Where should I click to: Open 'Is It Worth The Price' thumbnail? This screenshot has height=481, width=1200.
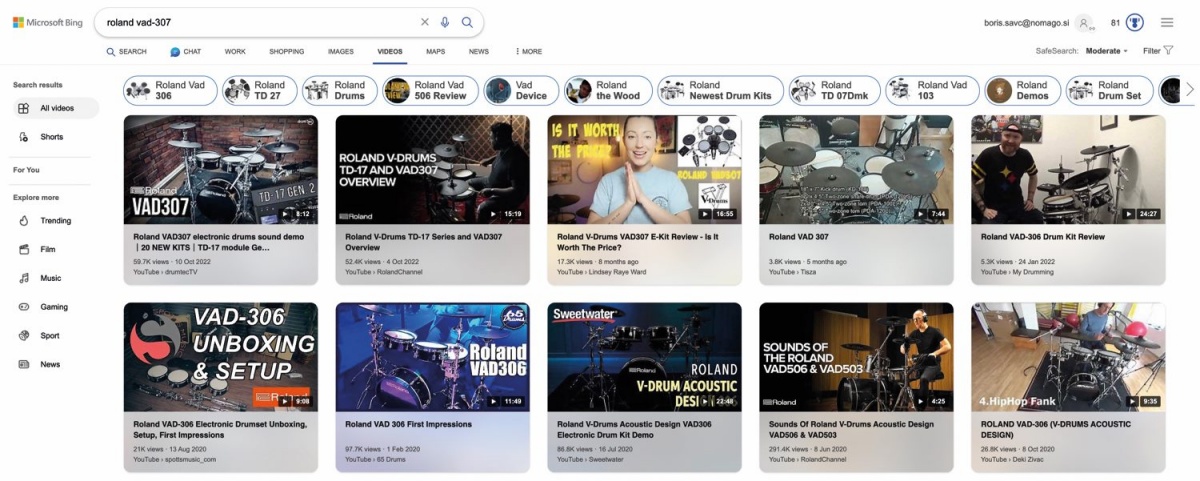tap(644, 169)
